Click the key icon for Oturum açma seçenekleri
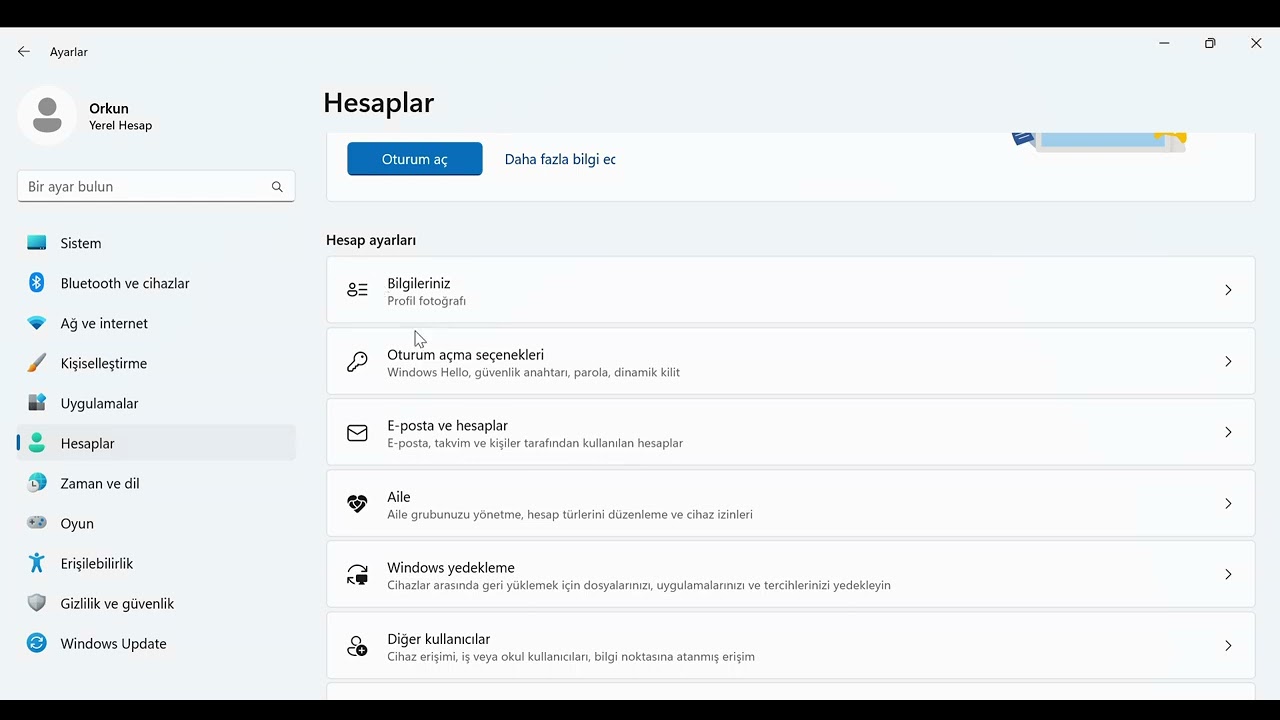The image size is (1280, 720). pos(357,362)
